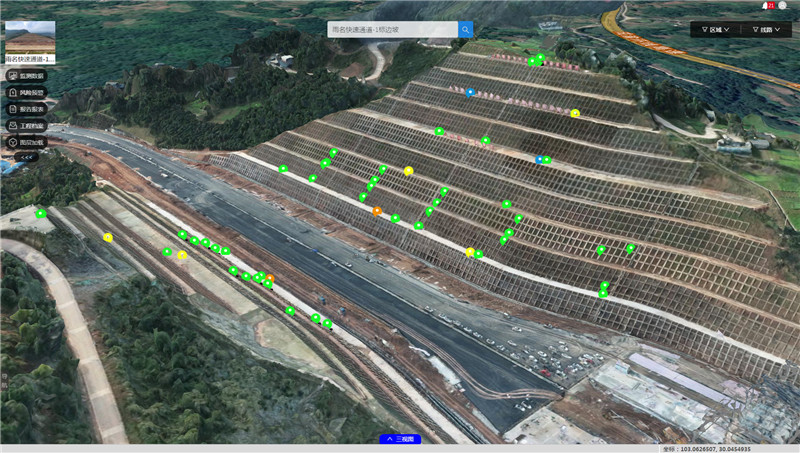Viewport: 800px width, 453px height.
Task: Click the user avatar icon
Action: point(782,6)
